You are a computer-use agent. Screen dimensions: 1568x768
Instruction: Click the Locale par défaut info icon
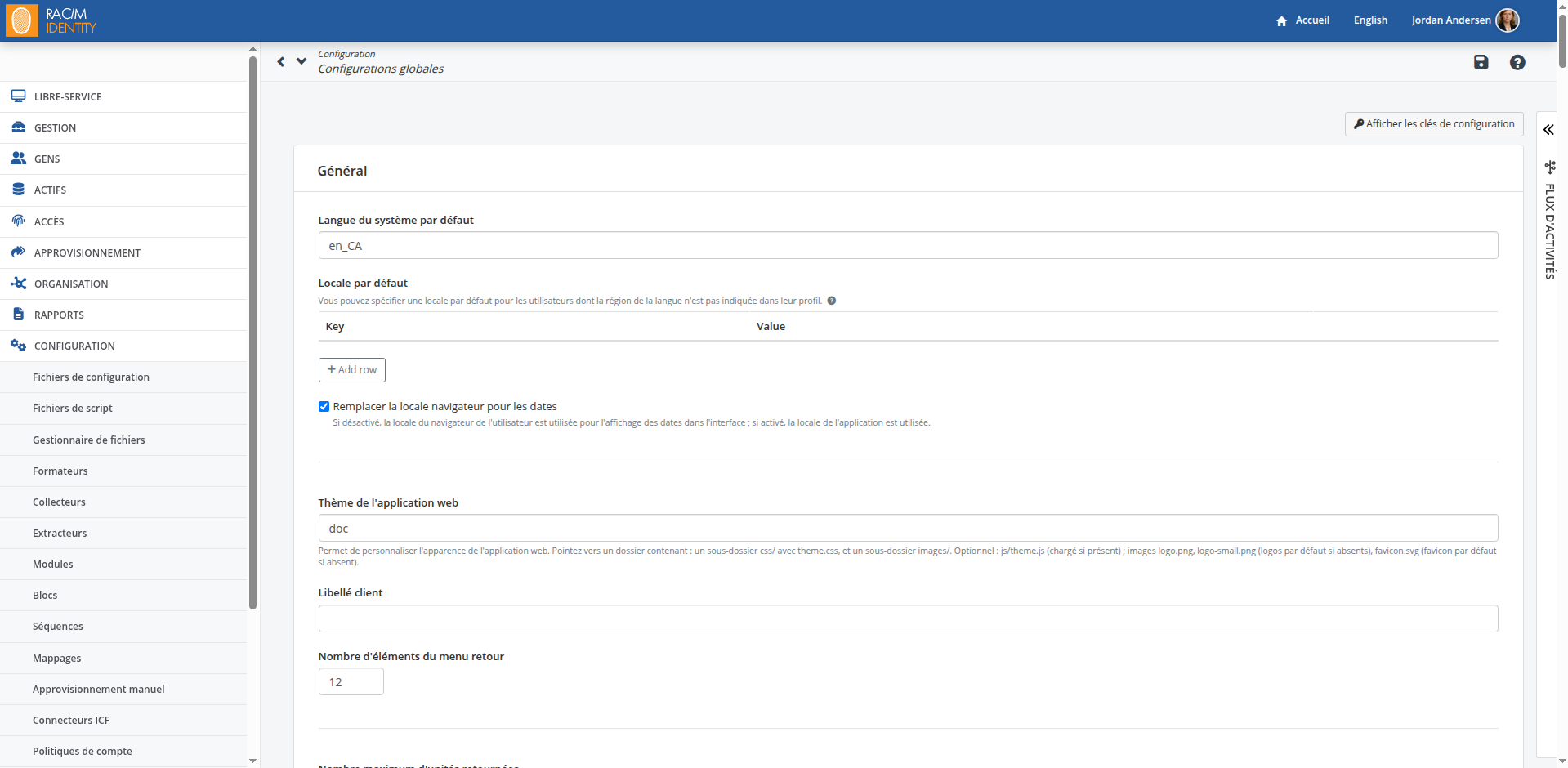[832, 301]
